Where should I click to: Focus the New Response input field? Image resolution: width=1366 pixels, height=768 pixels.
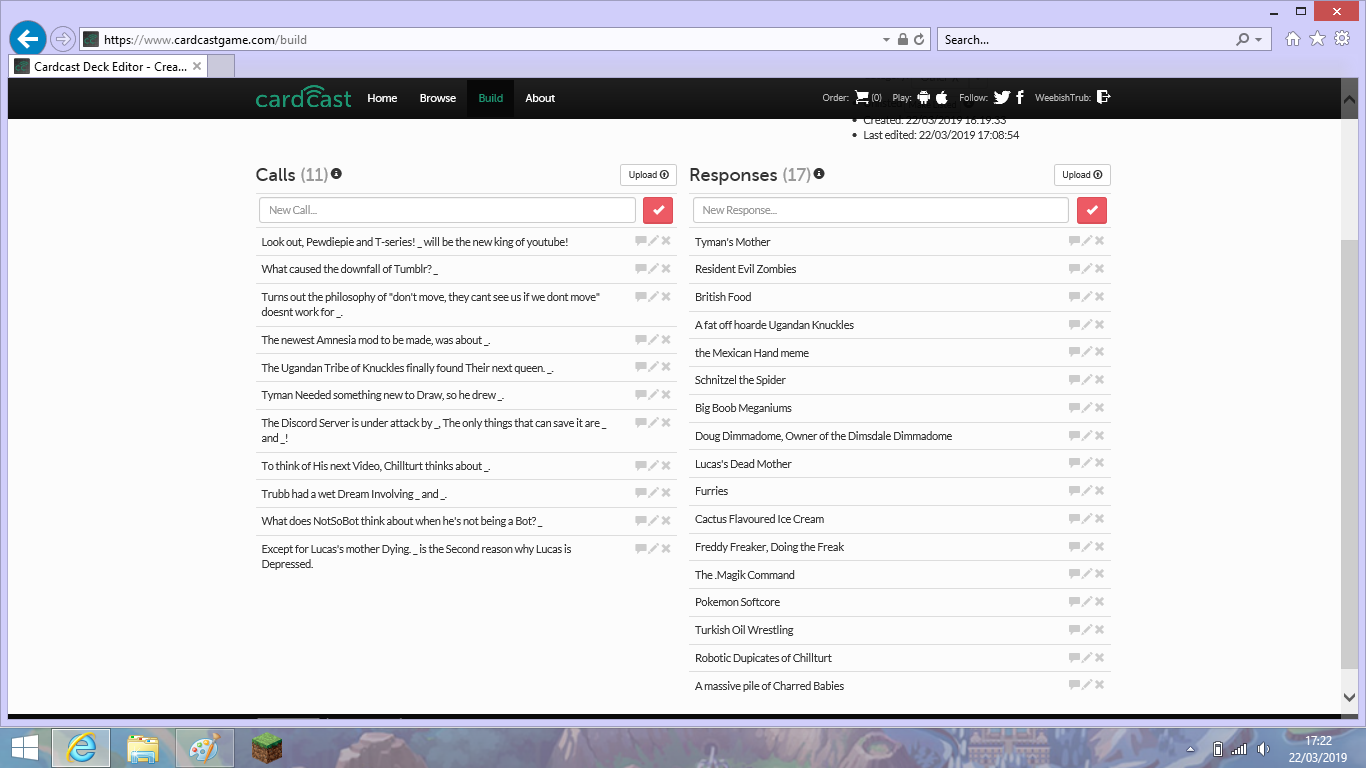pyautogui.click(x=881, y=210)
